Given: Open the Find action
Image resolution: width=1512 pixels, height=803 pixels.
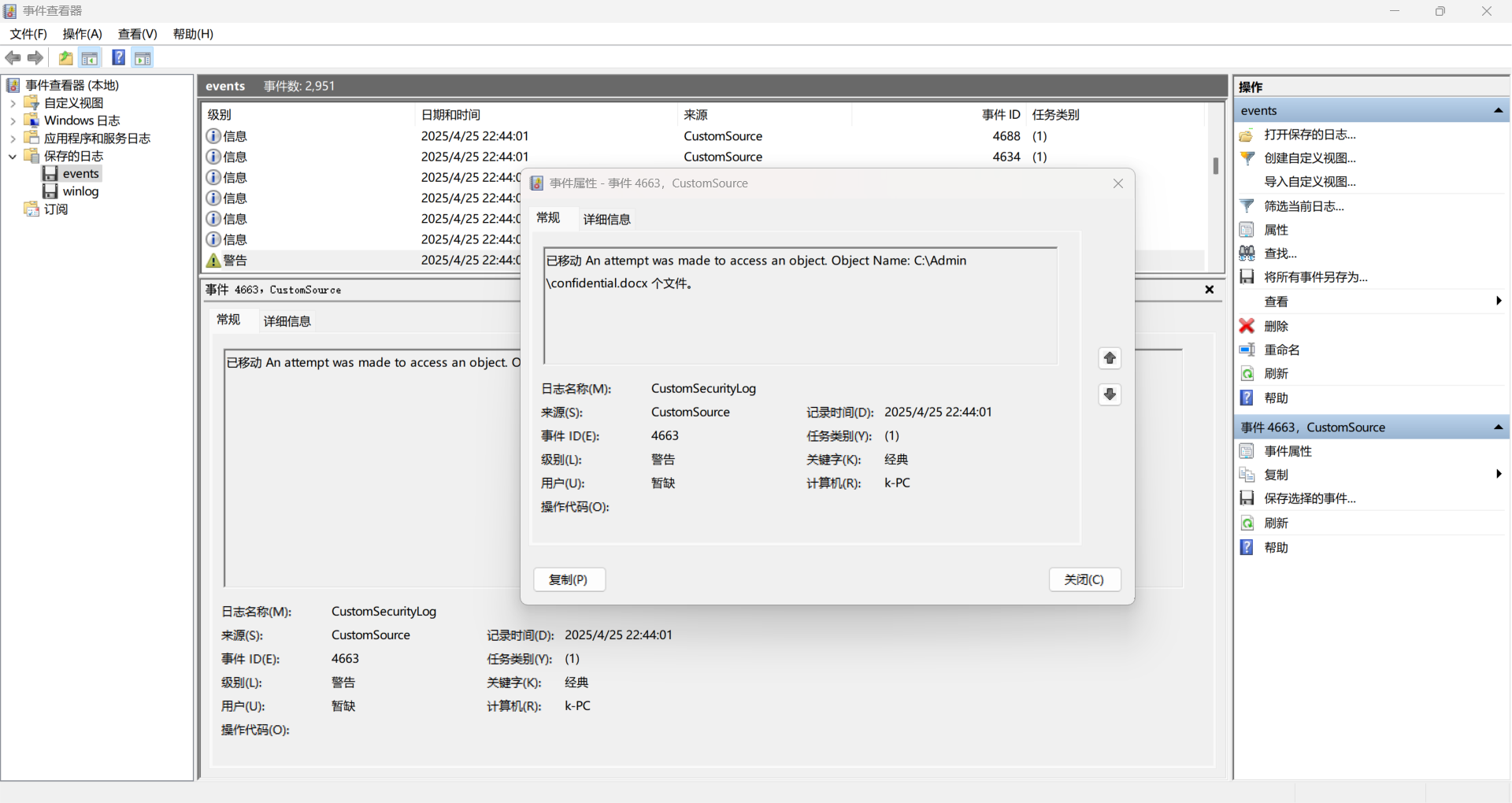Looking at the screenshot, I should pos(1280,253).
